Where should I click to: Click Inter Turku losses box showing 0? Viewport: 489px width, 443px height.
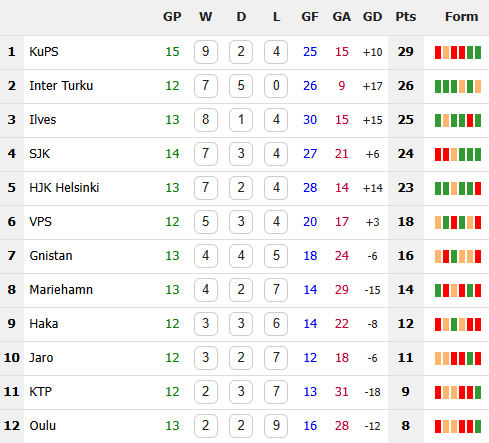tap(276, 86)
